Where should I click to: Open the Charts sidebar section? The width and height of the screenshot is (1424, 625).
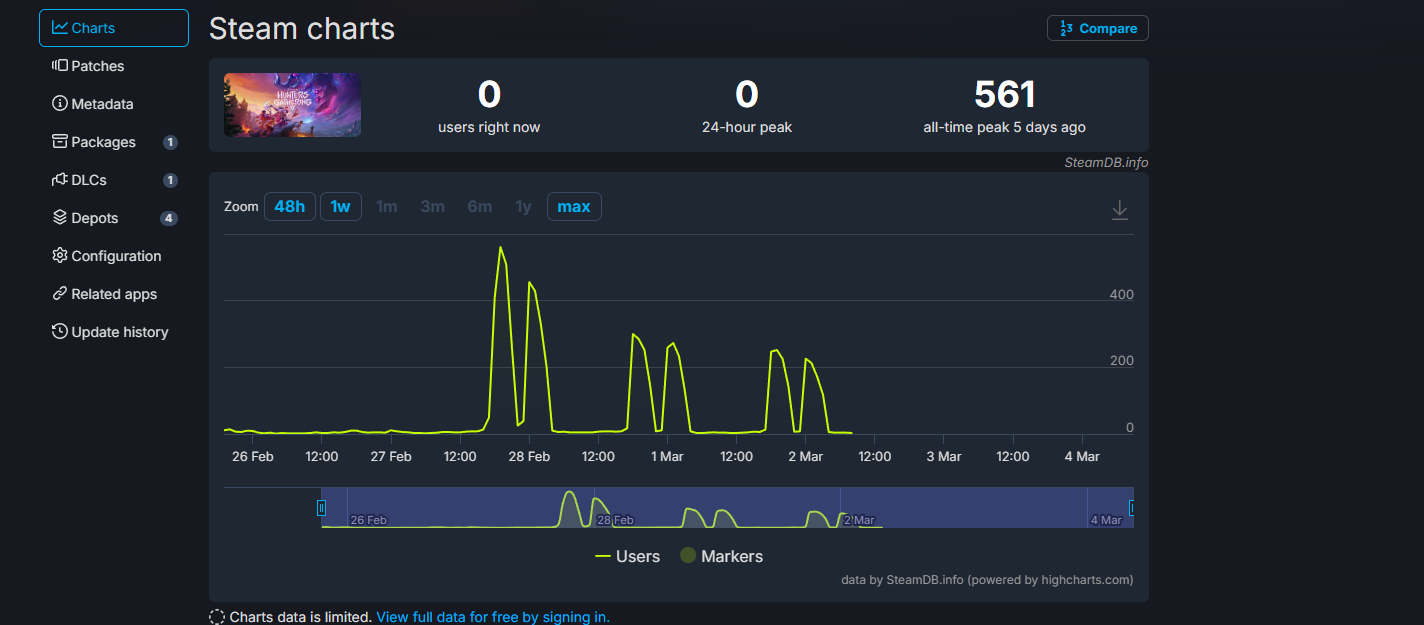click(113, 28)
